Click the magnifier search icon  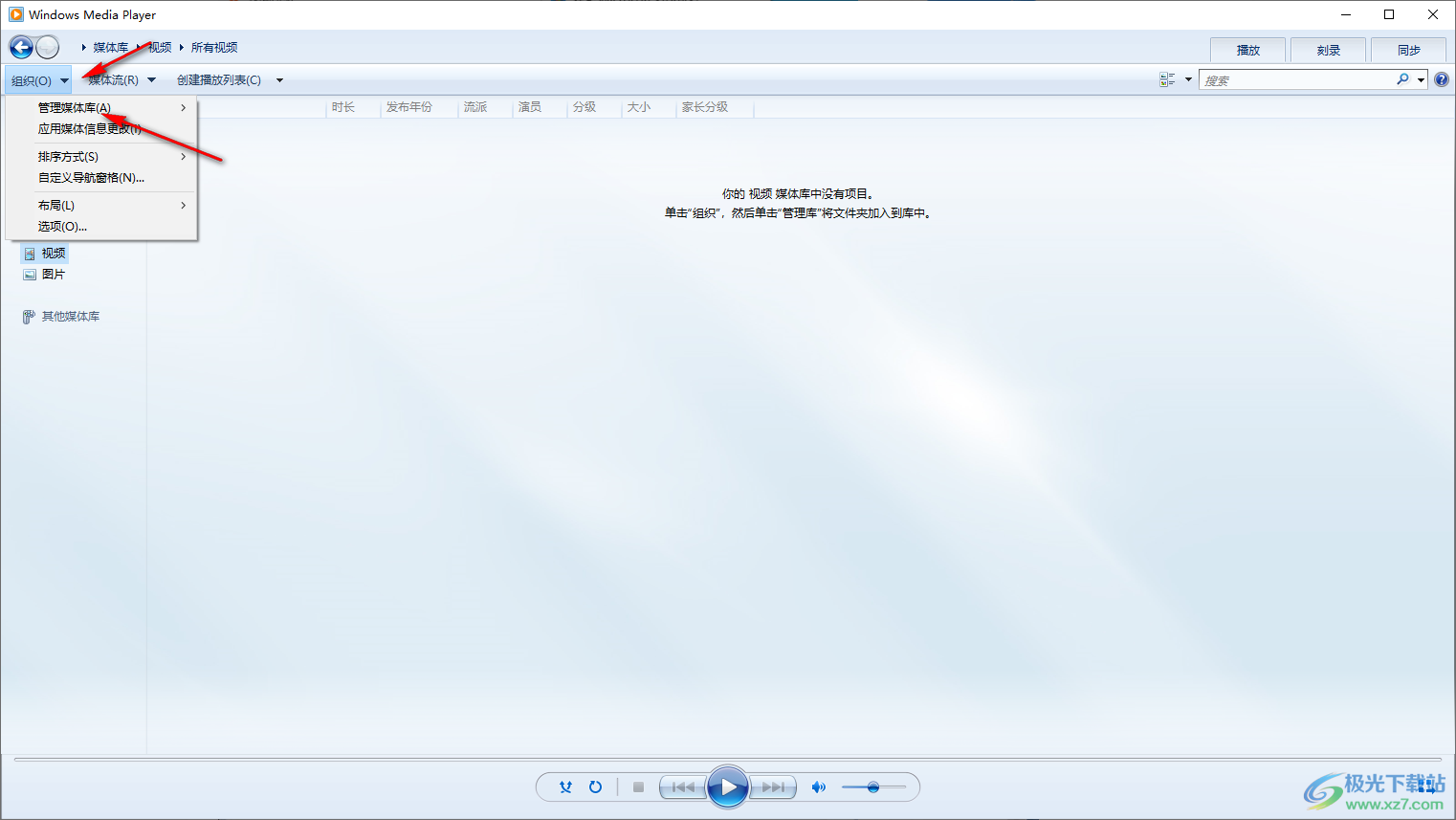(1402, 79)
